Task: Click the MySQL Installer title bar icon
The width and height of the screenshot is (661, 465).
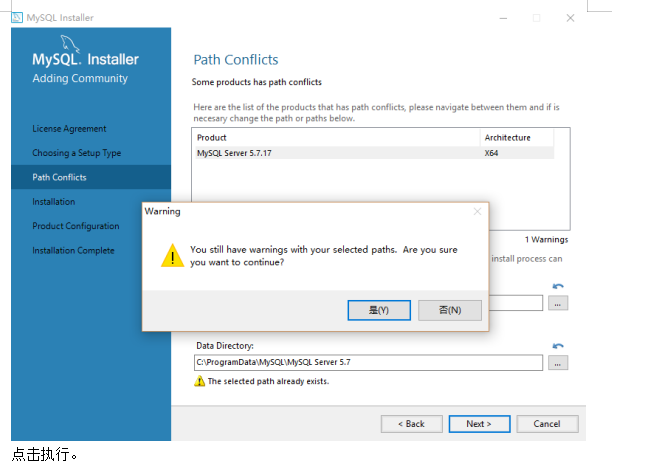Action: point(17,17)
